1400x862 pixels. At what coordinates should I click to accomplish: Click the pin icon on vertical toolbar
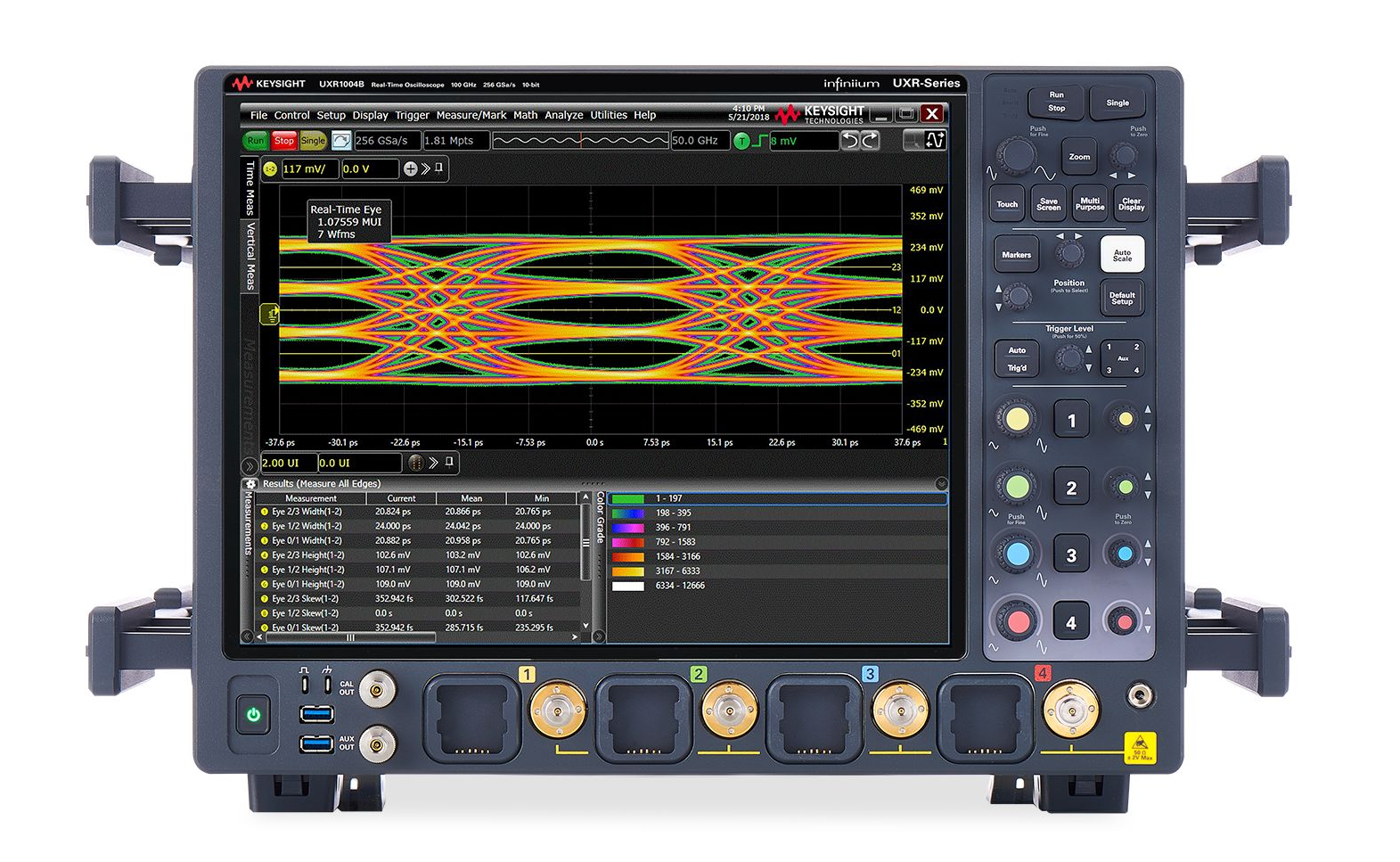tap(439, 168)
